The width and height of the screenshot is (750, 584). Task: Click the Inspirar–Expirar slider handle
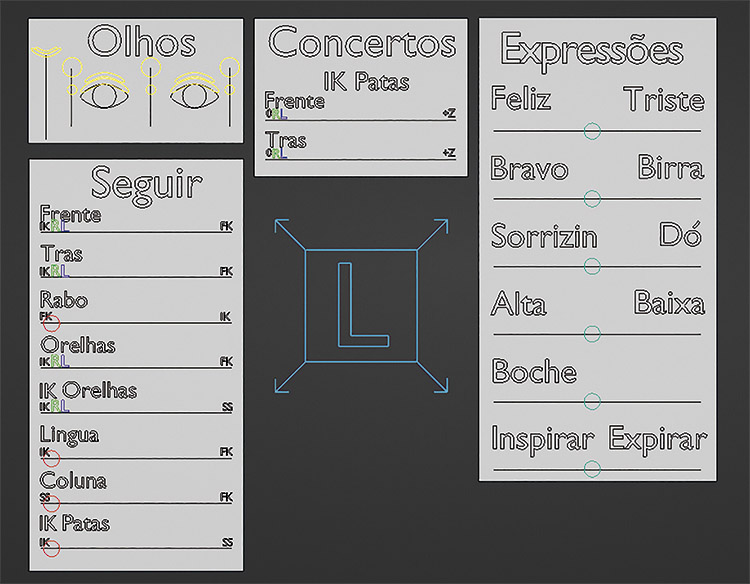click(x=592, y=468)
